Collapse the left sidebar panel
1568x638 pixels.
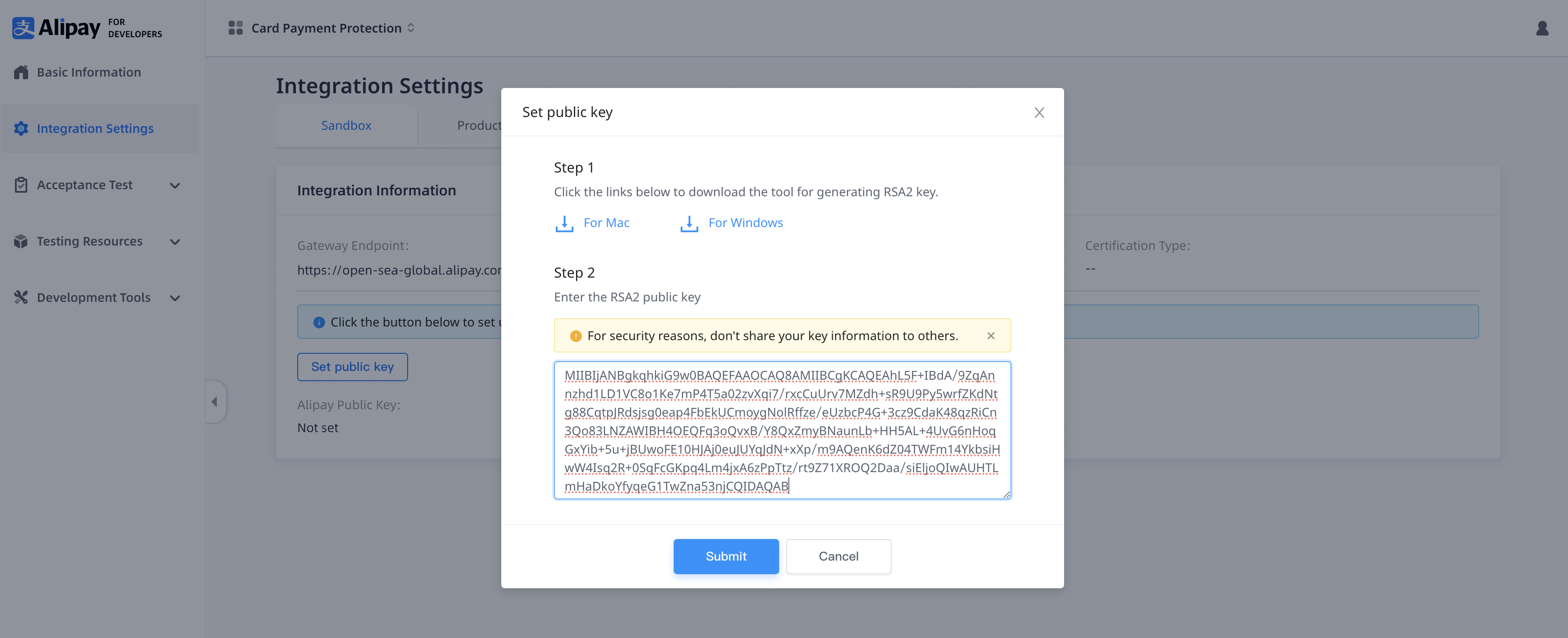(x=215, y=402)
